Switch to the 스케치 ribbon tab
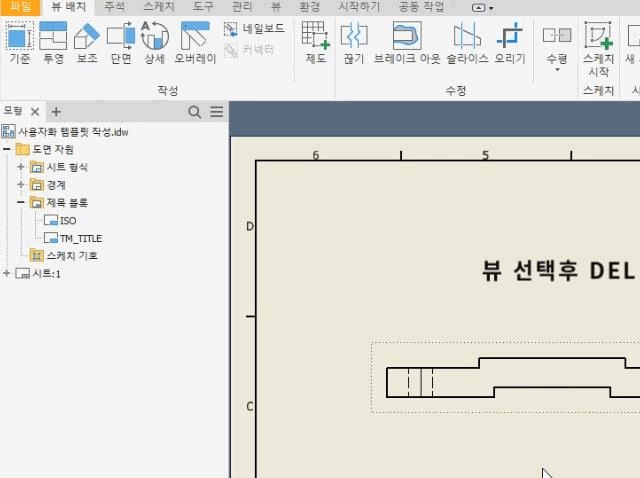Viewport: 640px width, 478px height. (x=159, y=7)
